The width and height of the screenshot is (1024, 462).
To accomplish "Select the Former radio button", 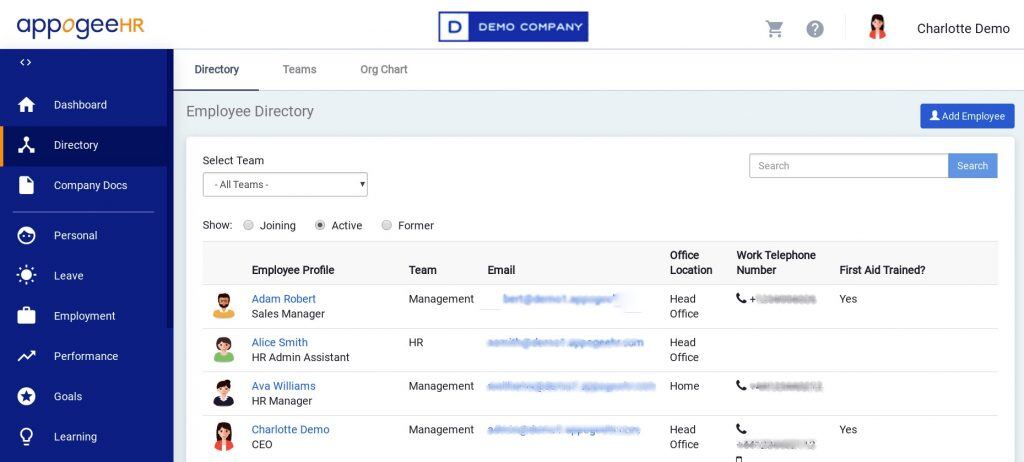I will (387, 226).
